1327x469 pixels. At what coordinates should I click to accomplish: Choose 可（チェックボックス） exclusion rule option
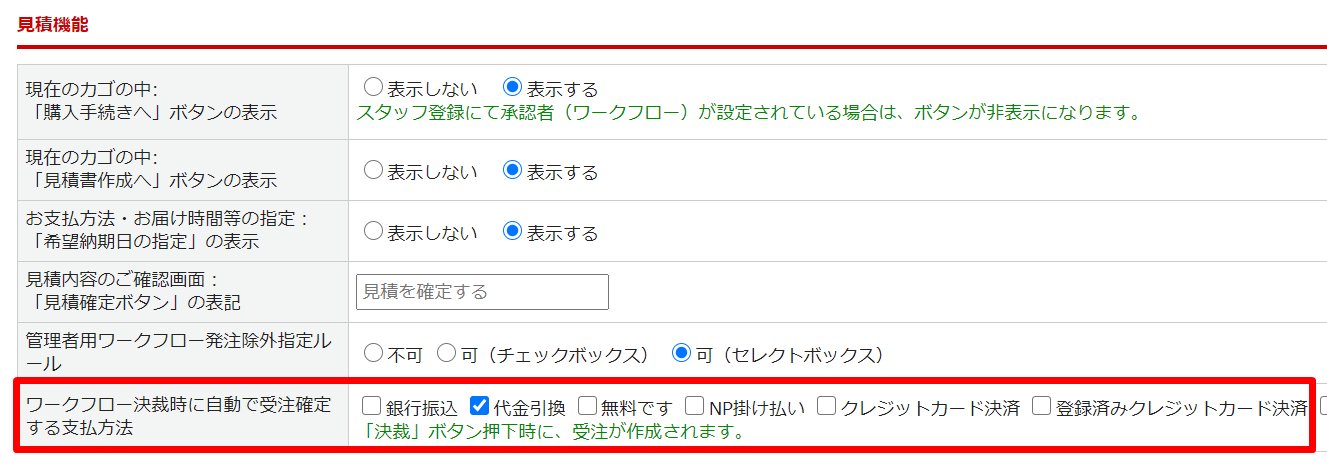click(447, 353)
